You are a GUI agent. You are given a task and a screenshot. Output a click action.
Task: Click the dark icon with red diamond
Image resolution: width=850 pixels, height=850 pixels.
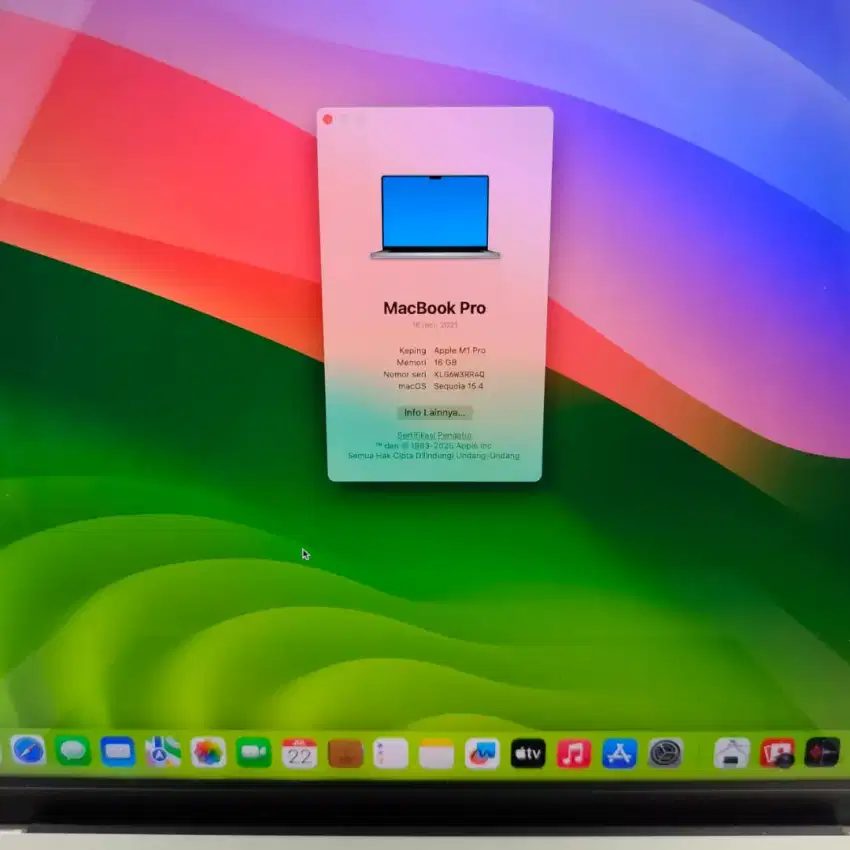[822, 752]
